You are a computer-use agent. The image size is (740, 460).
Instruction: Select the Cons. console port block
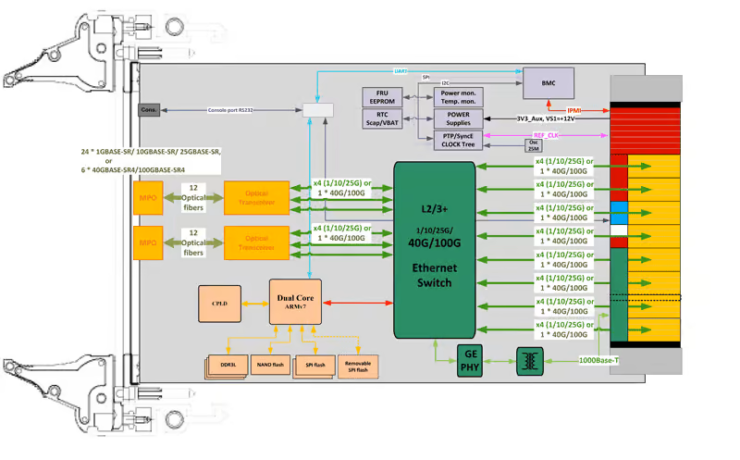coord(149,110)
